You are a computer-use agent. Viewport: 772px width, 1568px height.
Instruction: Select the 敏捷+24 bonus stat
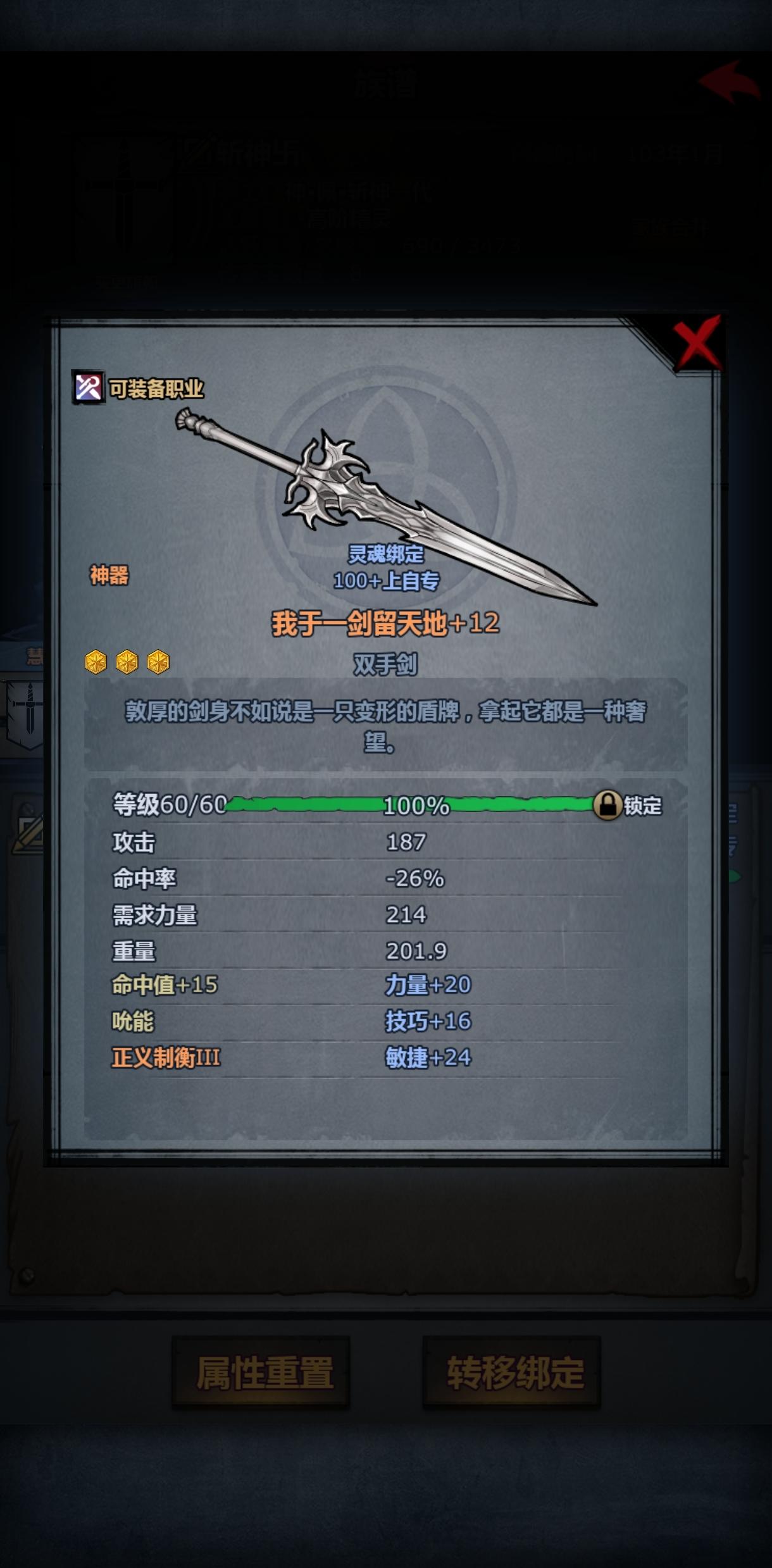[428, 1057]
